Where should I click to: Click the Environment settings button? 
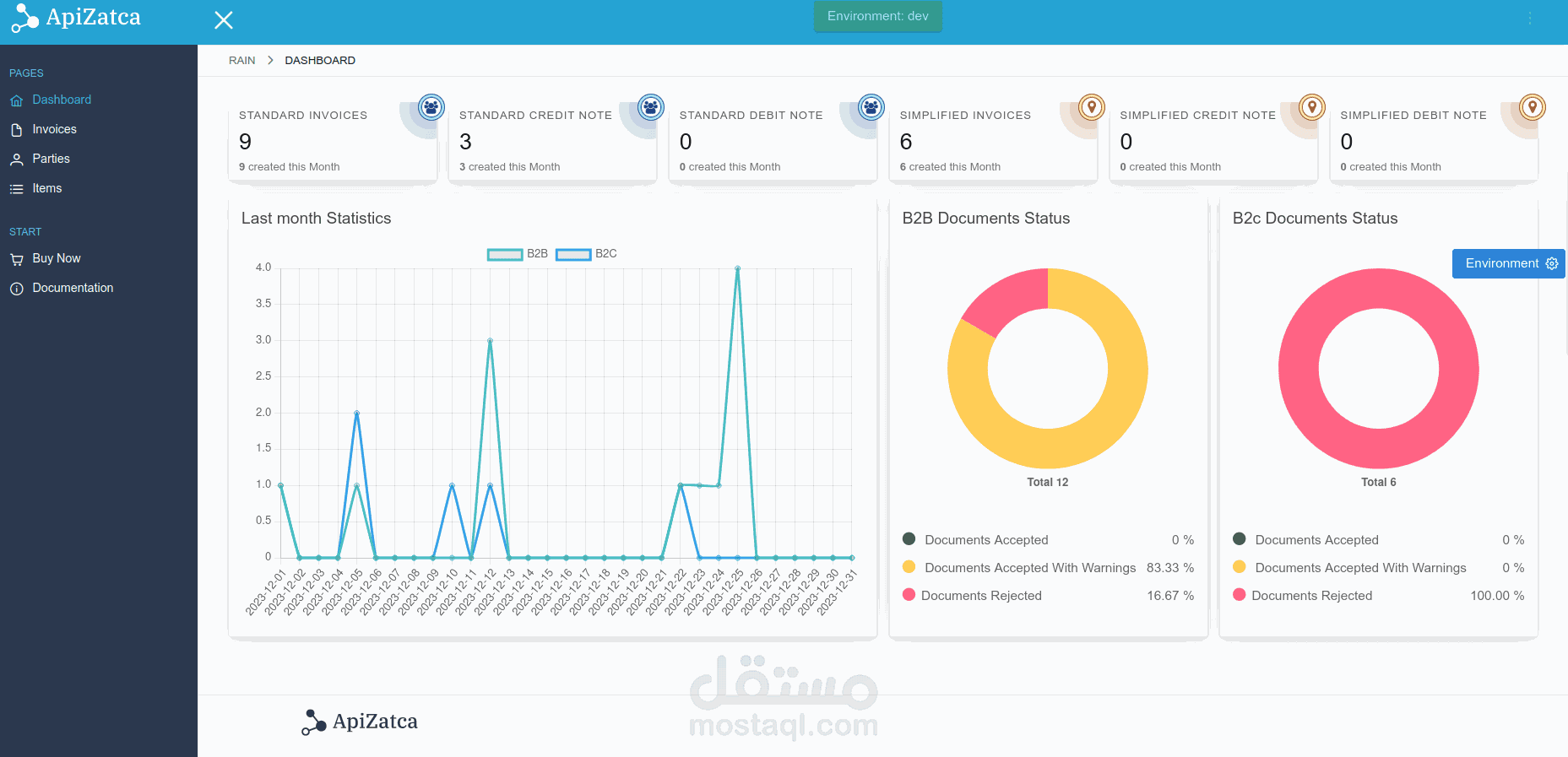pyautogui.click(x=1509, y=263)
